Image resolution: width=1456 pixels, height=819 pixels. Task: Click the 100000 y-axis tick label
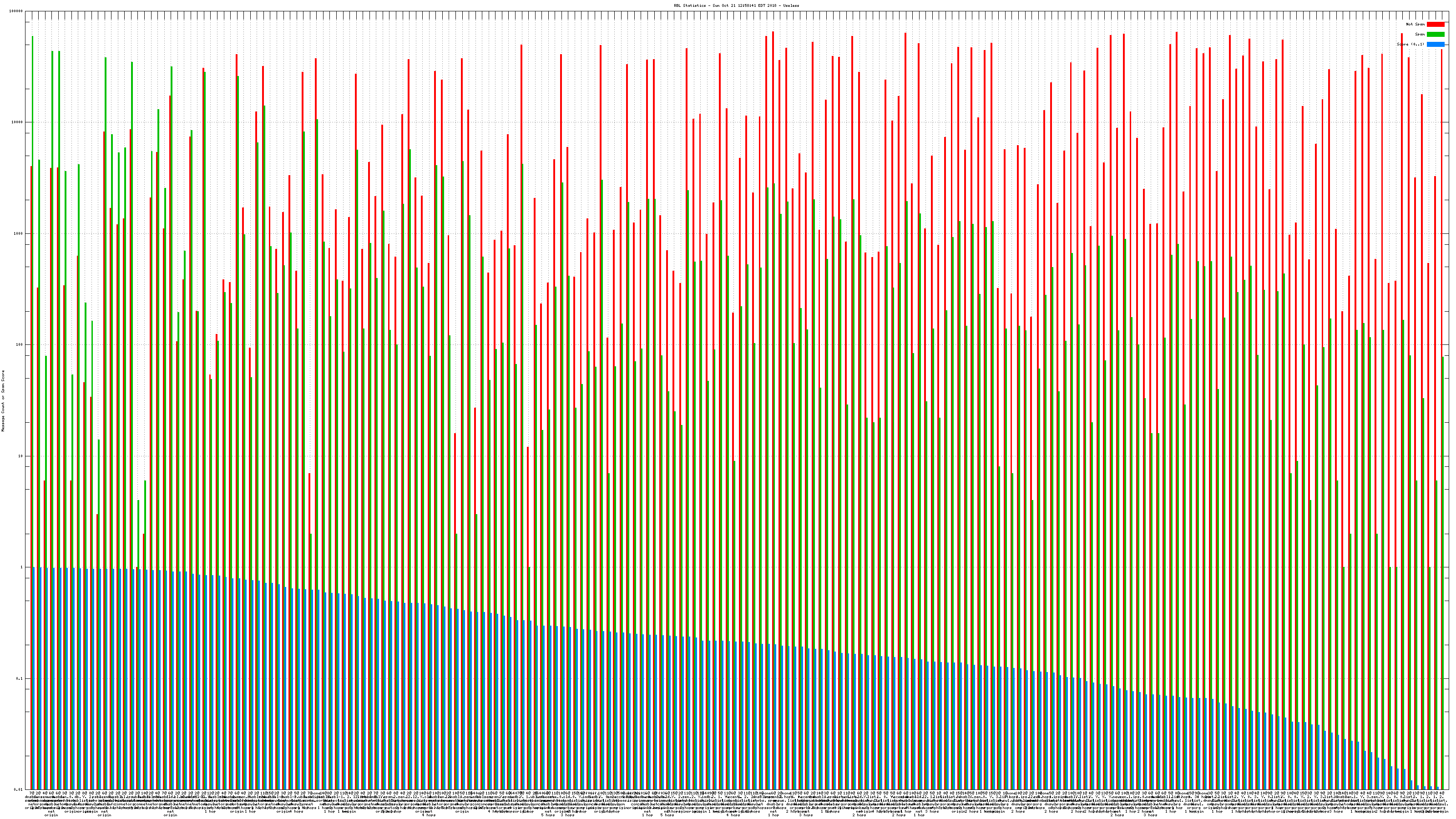click(x=16, y=11)
